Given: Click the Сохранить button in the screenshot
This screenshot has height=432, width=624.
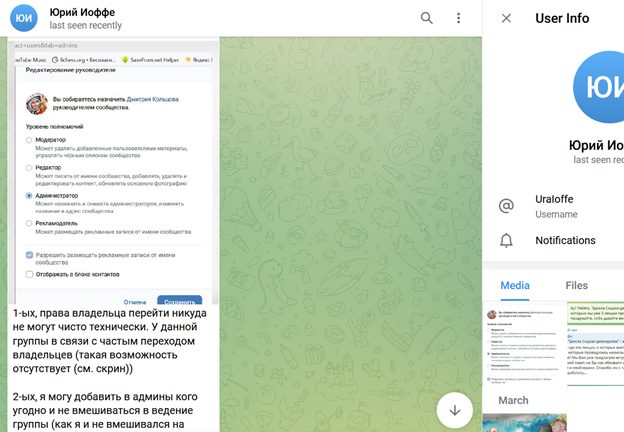Looking at the screenshot, I should (x=179, y=300).
